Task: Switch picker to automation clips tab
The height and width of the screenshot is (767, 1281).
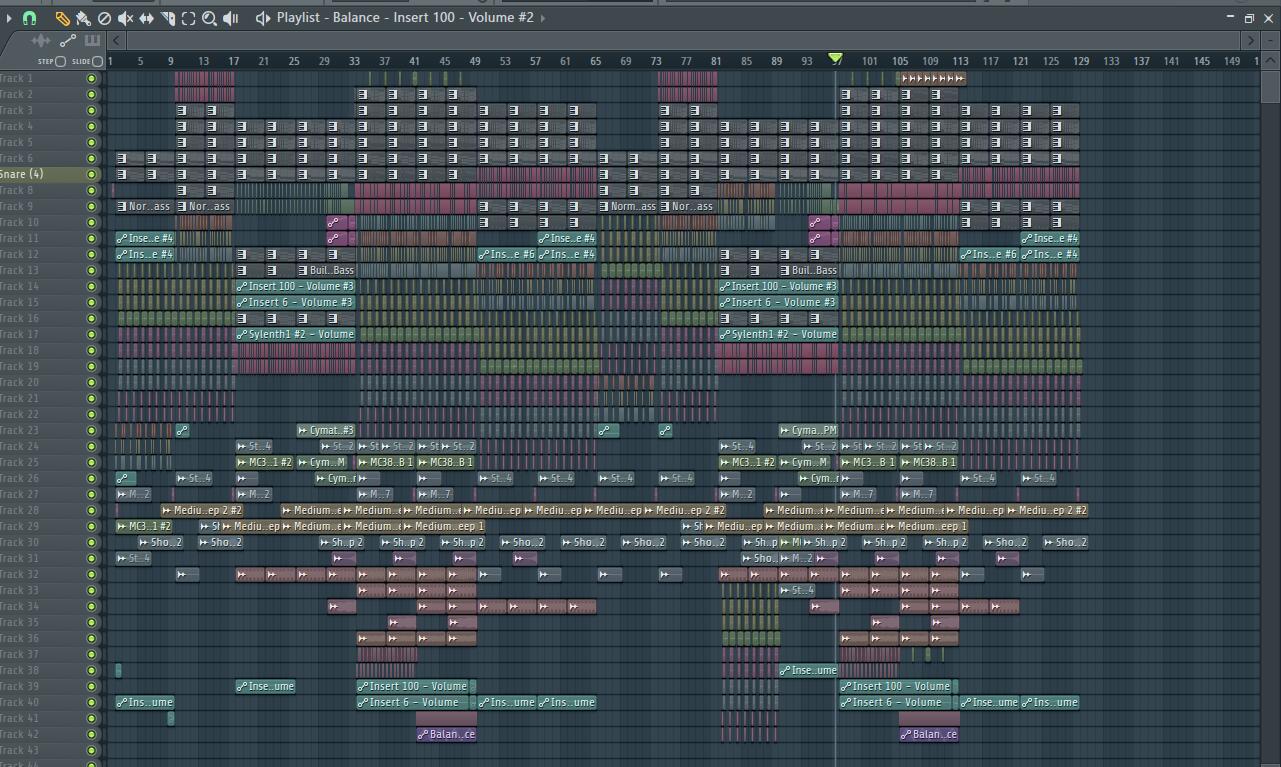Action: point(67,40)
